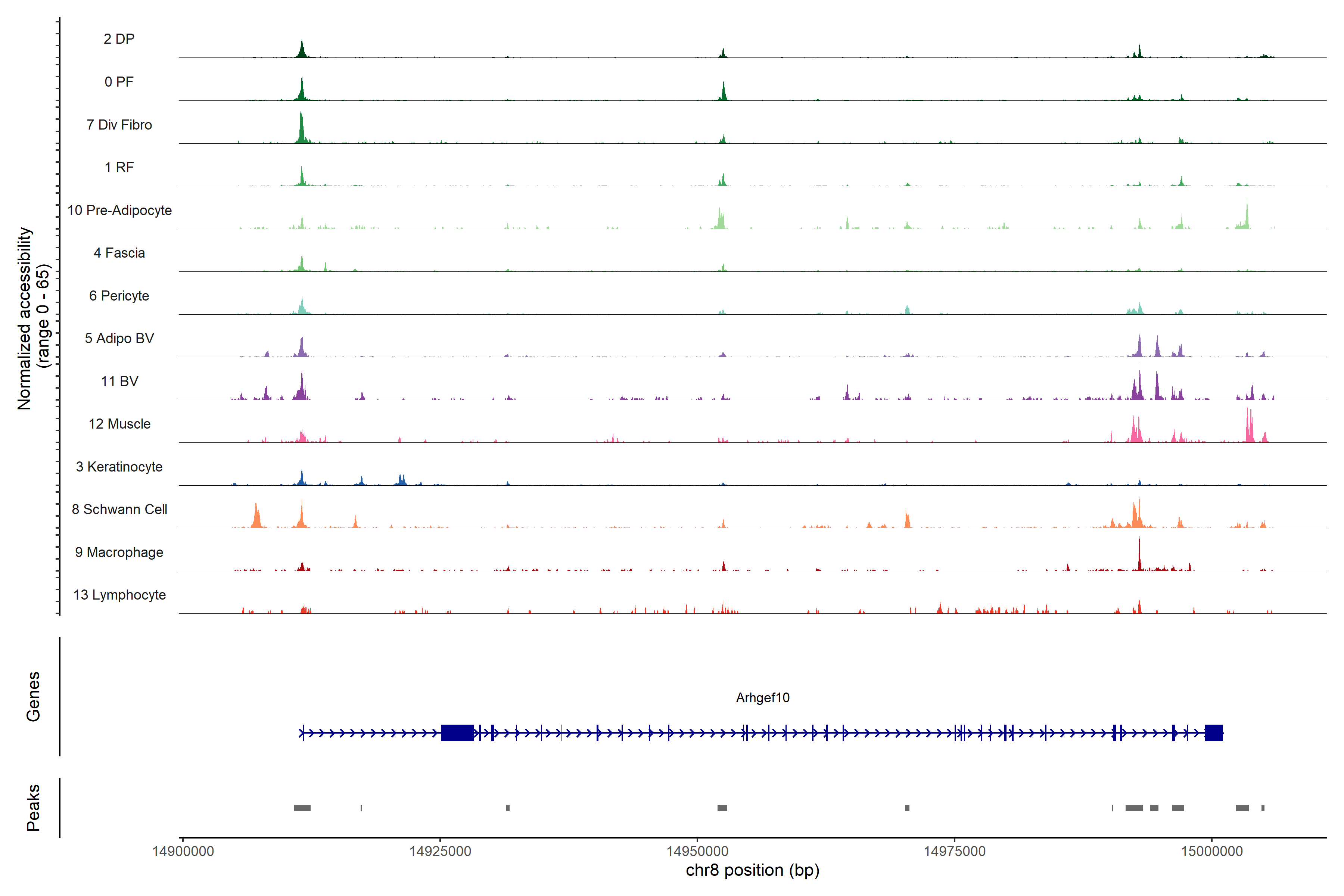Click the 2 DP track label
Screen dimensions: 1344x896
119,39
